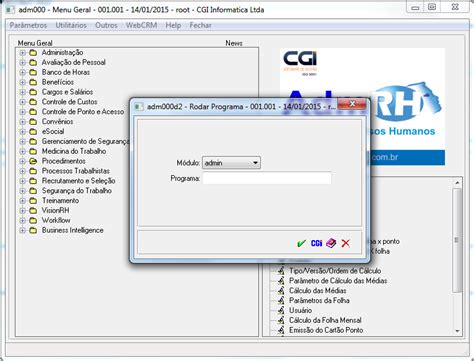Click icon beside Cálculo da Folha Mensal

[x=281, y=320]
